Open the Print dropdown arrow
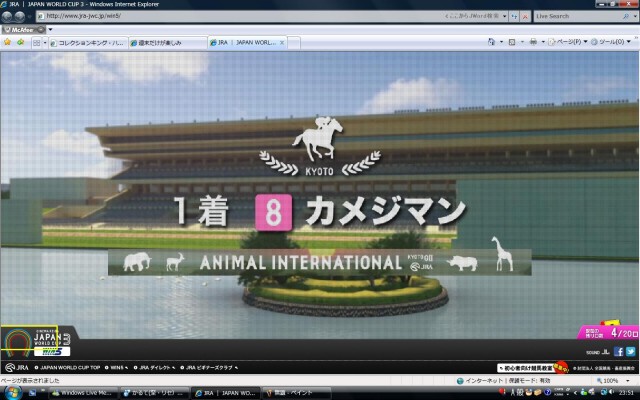Image resolution: width=640 pixels, height=400 pixels. pyautogui.click(x=543, y=42)
